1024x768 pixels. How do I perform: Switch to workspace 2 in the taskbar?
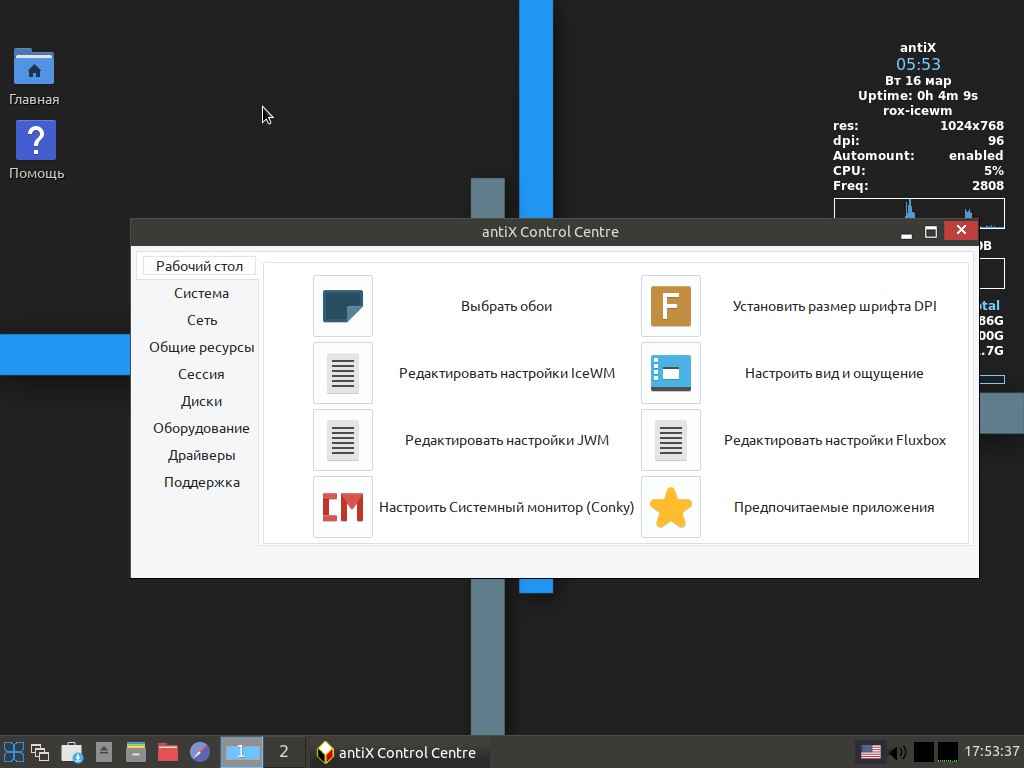point(283,752)
